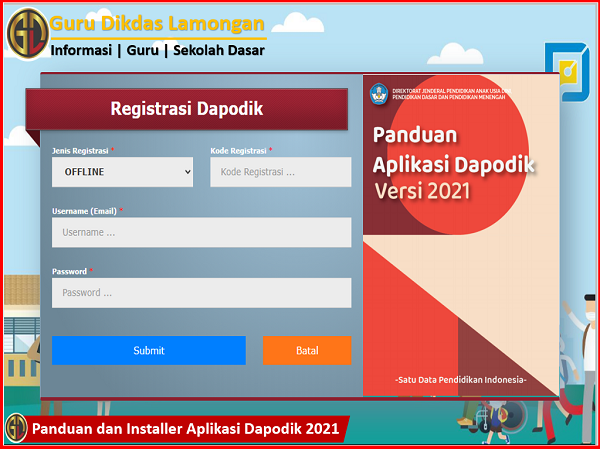Click the Versi 2021 text
Image resolution: width=600 pixels, height=449 pixels.
[x=422, y=191]
